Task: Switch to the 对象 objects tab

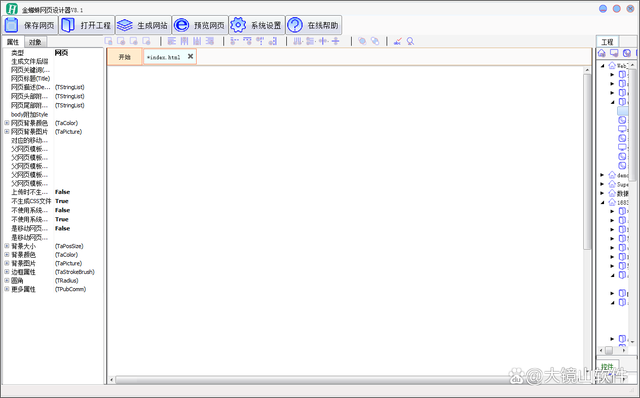Action: (35, 42)
